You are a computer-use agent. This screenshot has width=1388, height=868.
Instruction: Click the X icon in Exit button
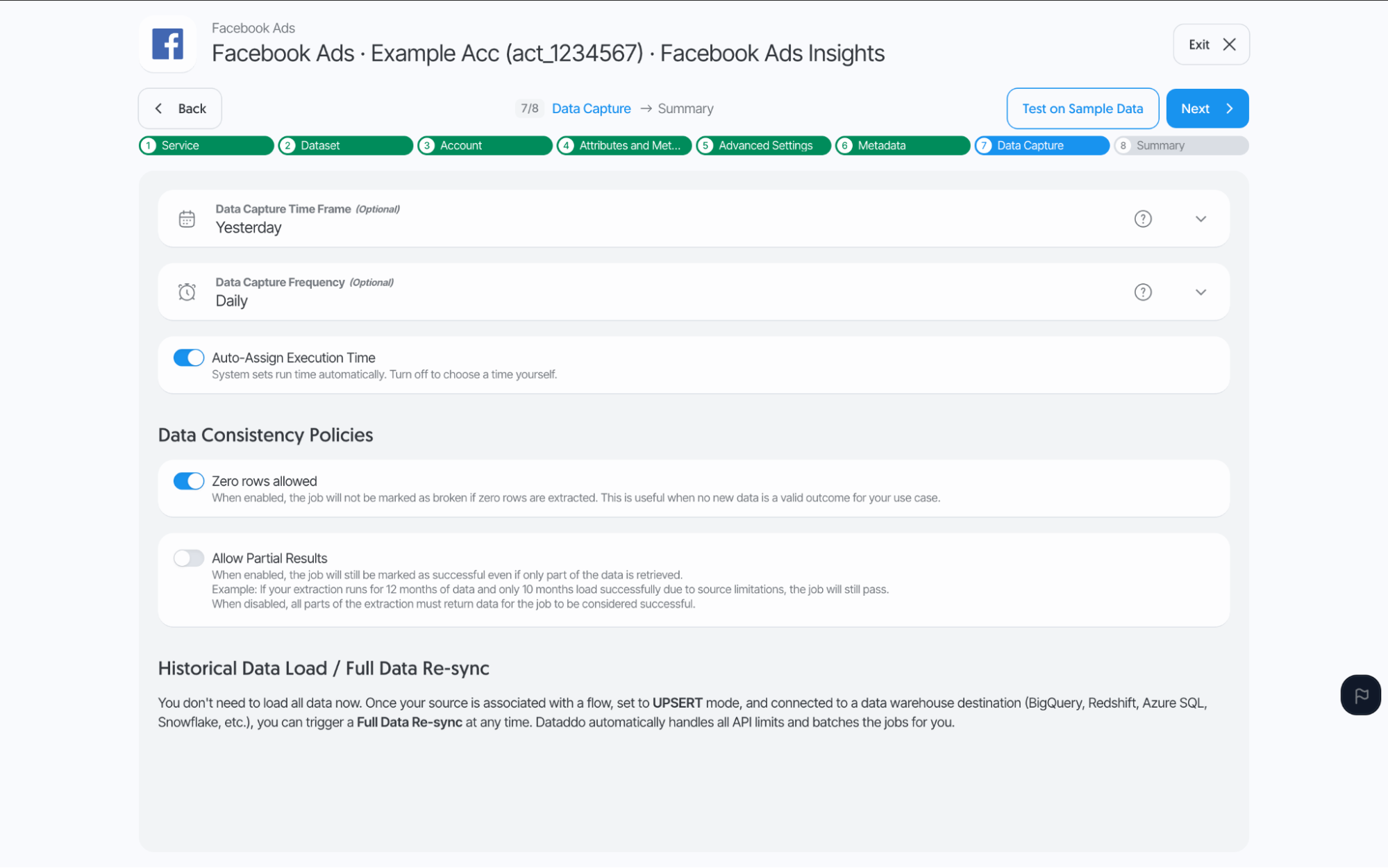tap(1229, 44)
